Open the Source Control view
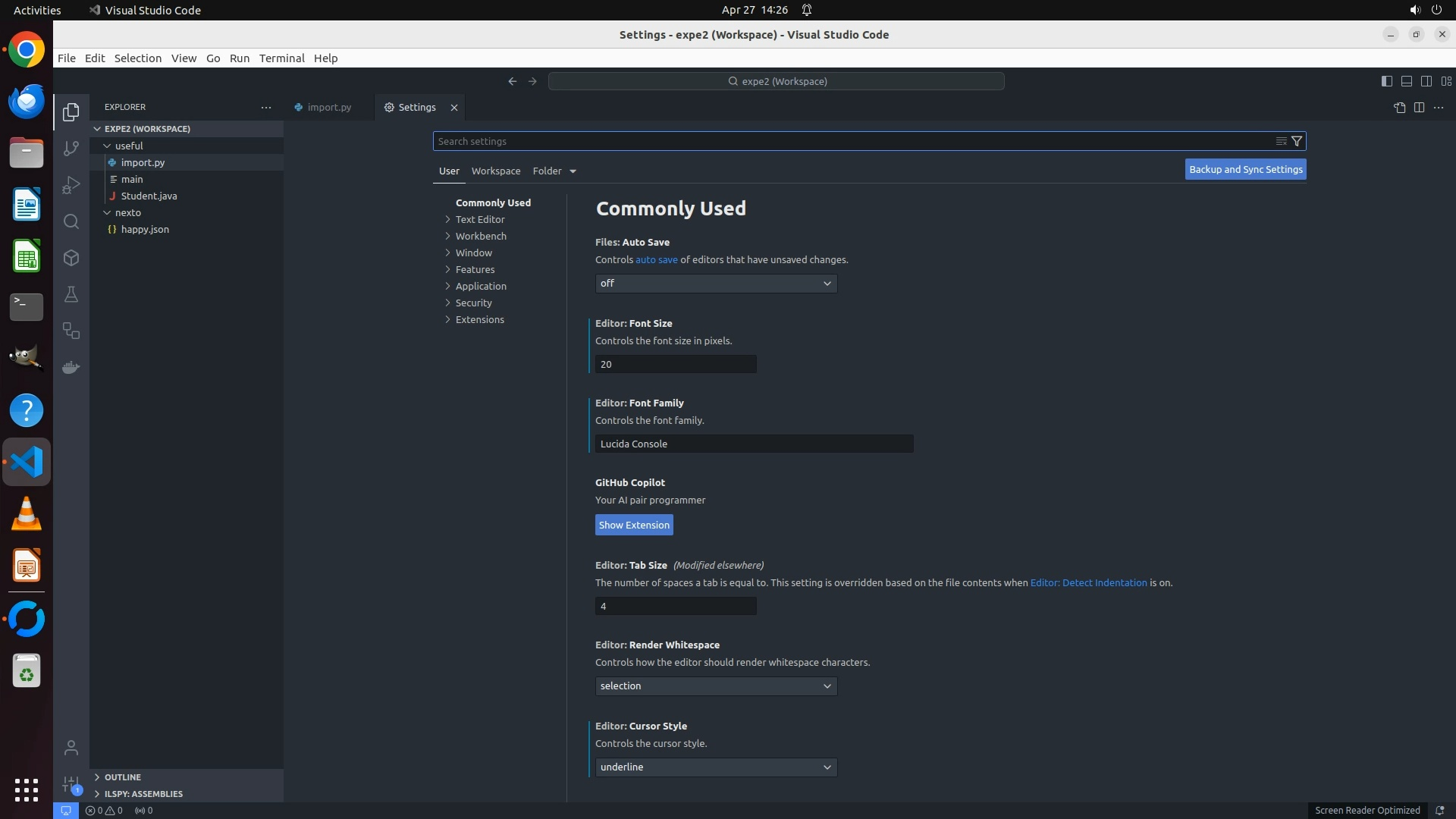Screen dimensions: 1456x819 (71, 149)
